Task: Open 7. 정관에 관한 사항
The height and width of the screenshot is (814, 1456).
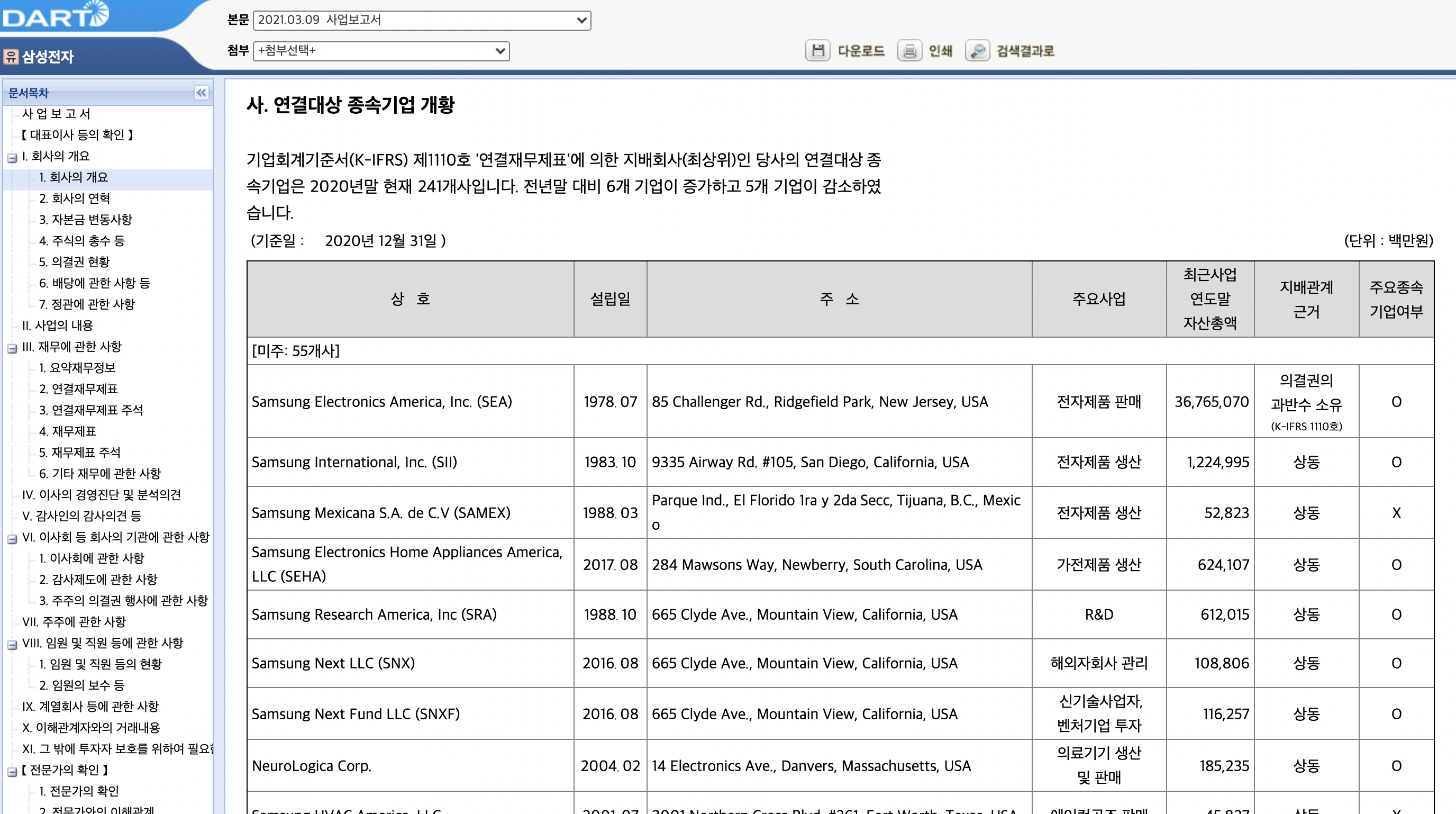Action: (87, 304)
